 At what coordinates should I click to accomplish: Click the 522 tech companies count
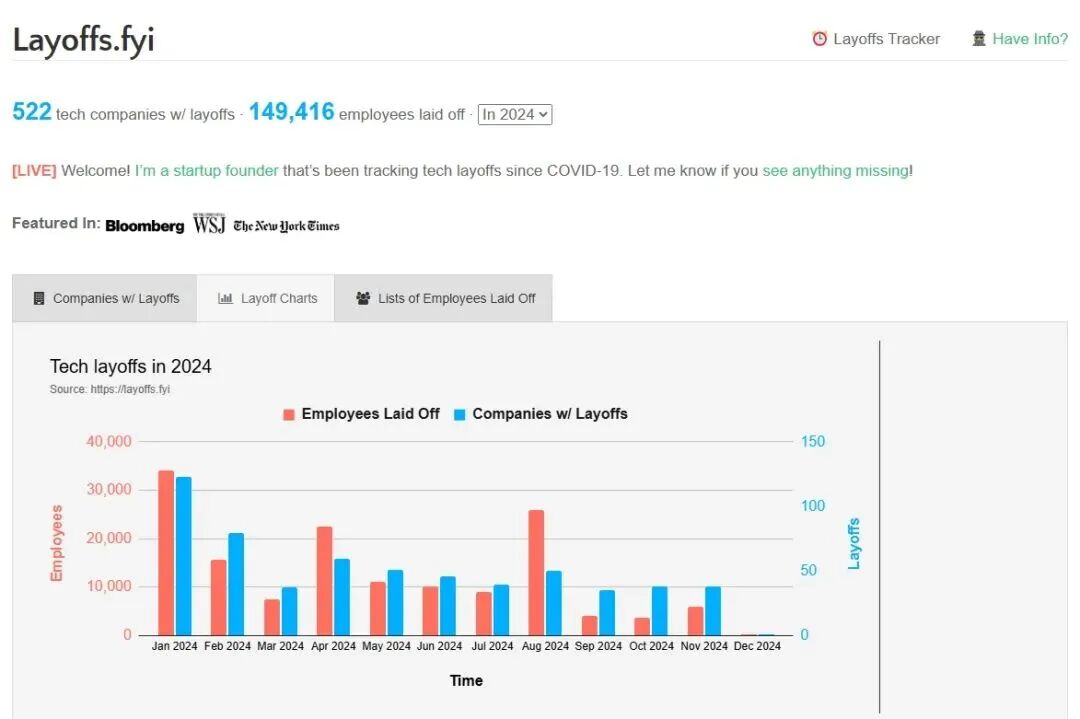click(x=32, y=112)
